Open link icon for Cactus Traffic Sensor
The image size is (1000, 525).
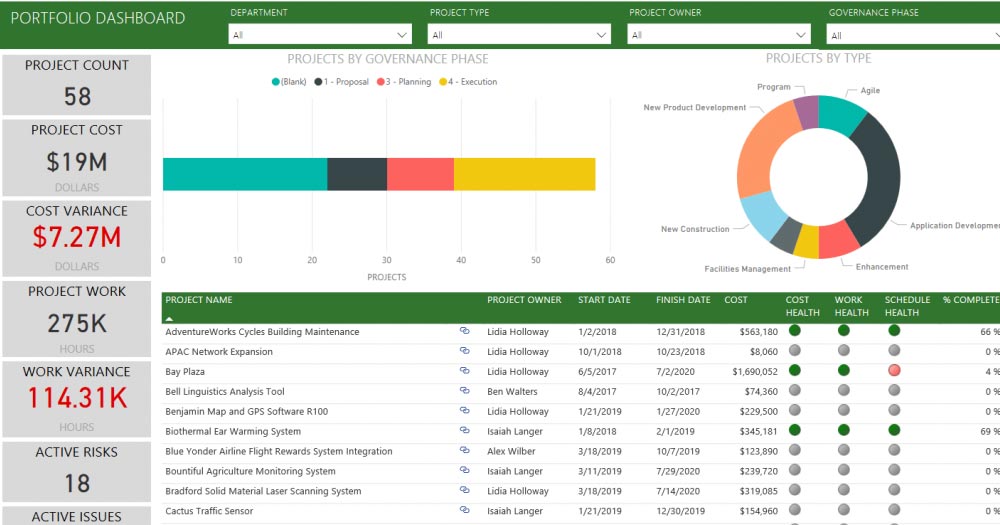click(x=464, y=510)
